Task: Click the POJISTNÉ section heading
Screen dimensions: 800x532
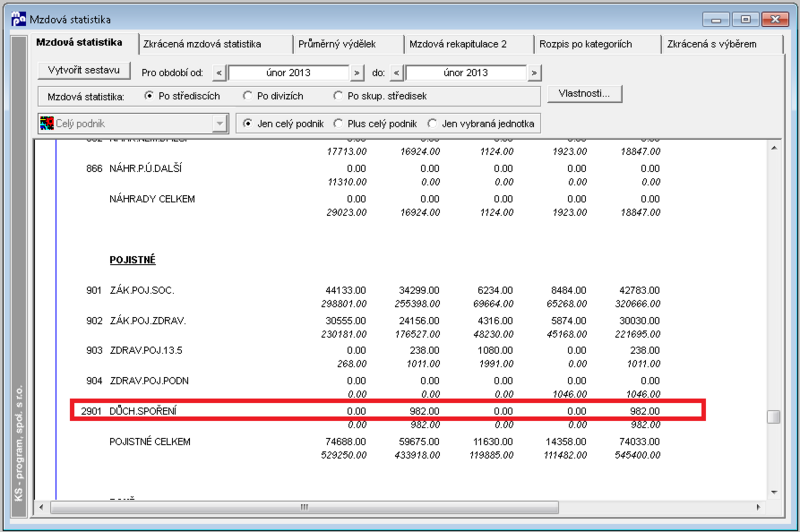Action: pos(133,260)
